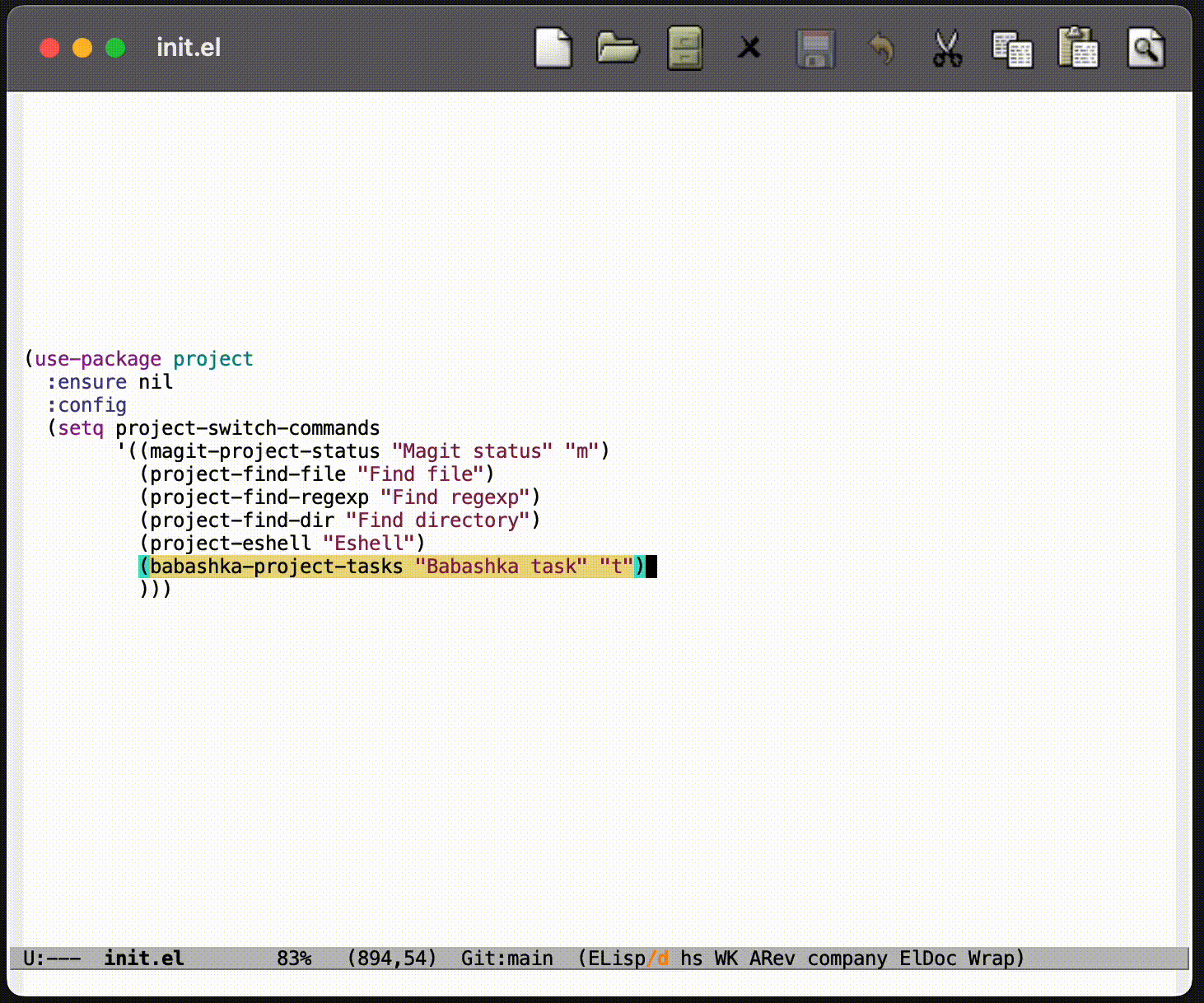Undo last change with the arrow icon

[x=882, y=48]
